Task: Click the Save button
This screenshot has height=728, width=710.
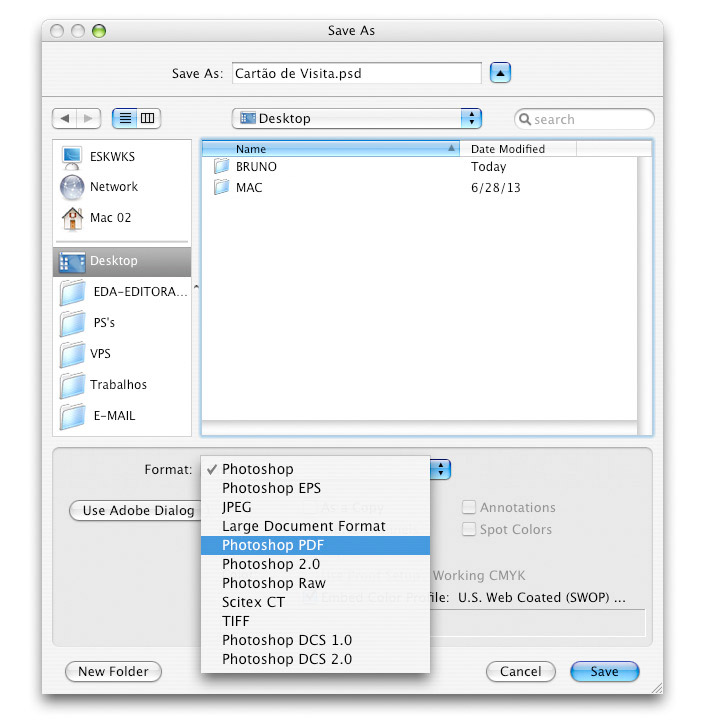Action: 605,672
